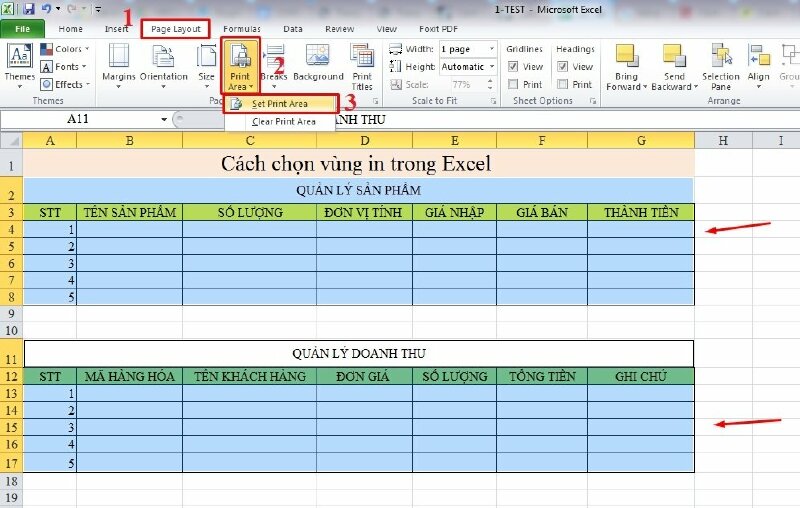
Task: Open Page Setup dialog launcher
Action: click(375, 101)
